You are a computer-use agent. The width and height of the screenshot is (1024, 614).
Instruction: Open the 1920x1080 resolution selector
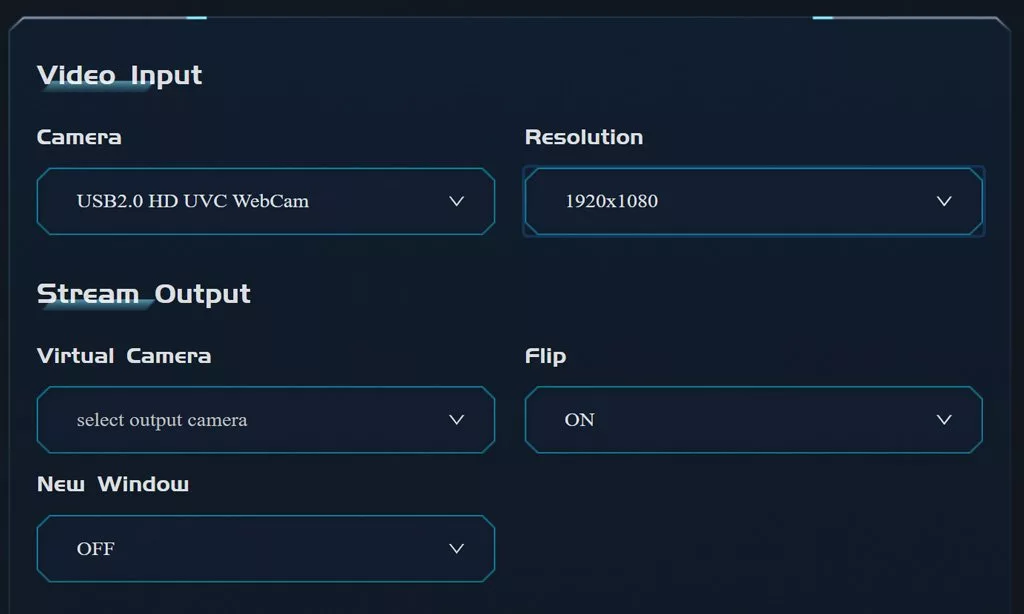tap(754, 201)
